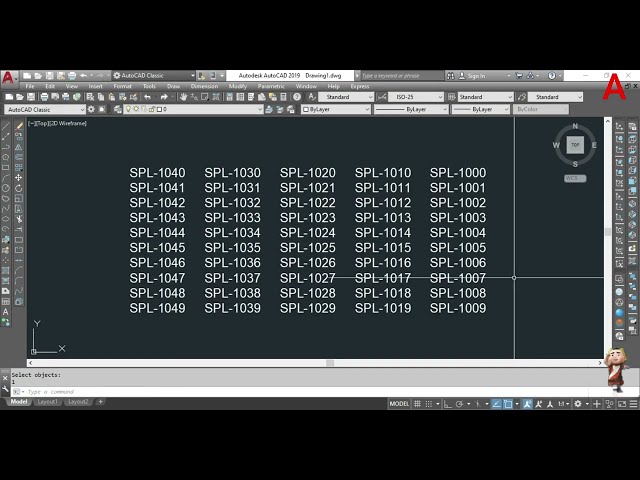Switch to the Layout1 tab

pos(48,402)
